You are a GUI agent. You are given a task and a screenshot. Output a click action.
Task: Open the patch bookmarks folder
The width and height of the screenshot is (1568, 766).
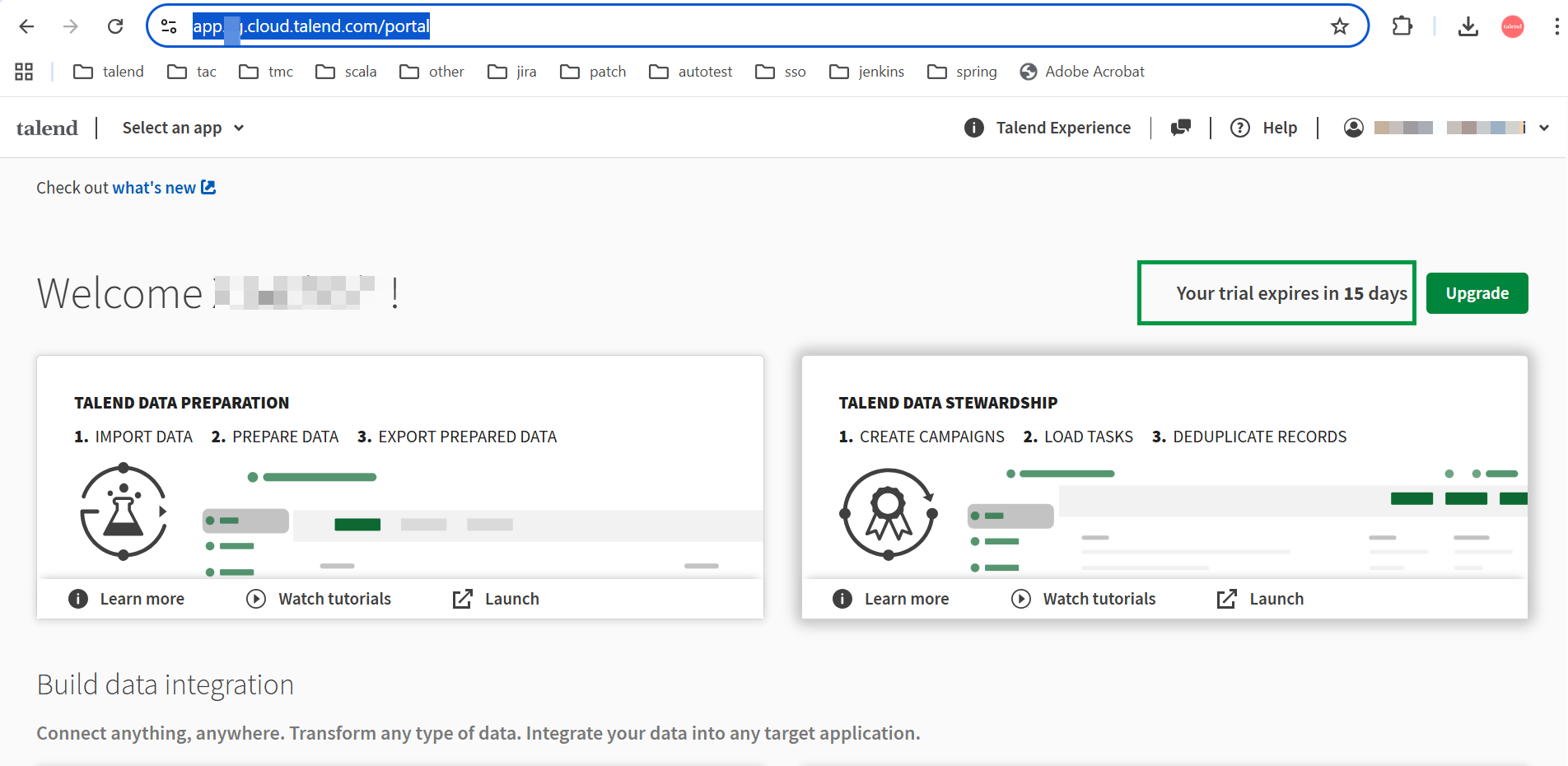pos(593,72)
